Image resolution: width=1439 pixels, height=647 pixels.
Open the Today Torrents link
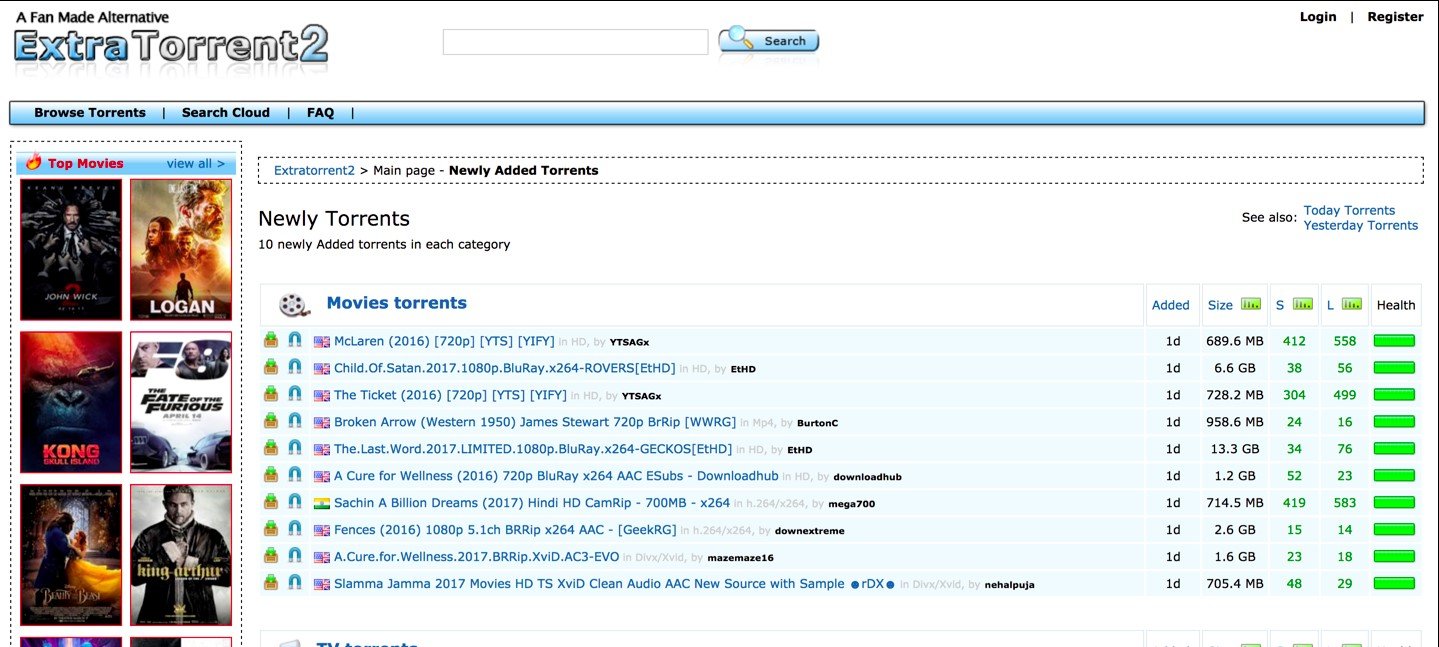click(x=1349, y=210)
